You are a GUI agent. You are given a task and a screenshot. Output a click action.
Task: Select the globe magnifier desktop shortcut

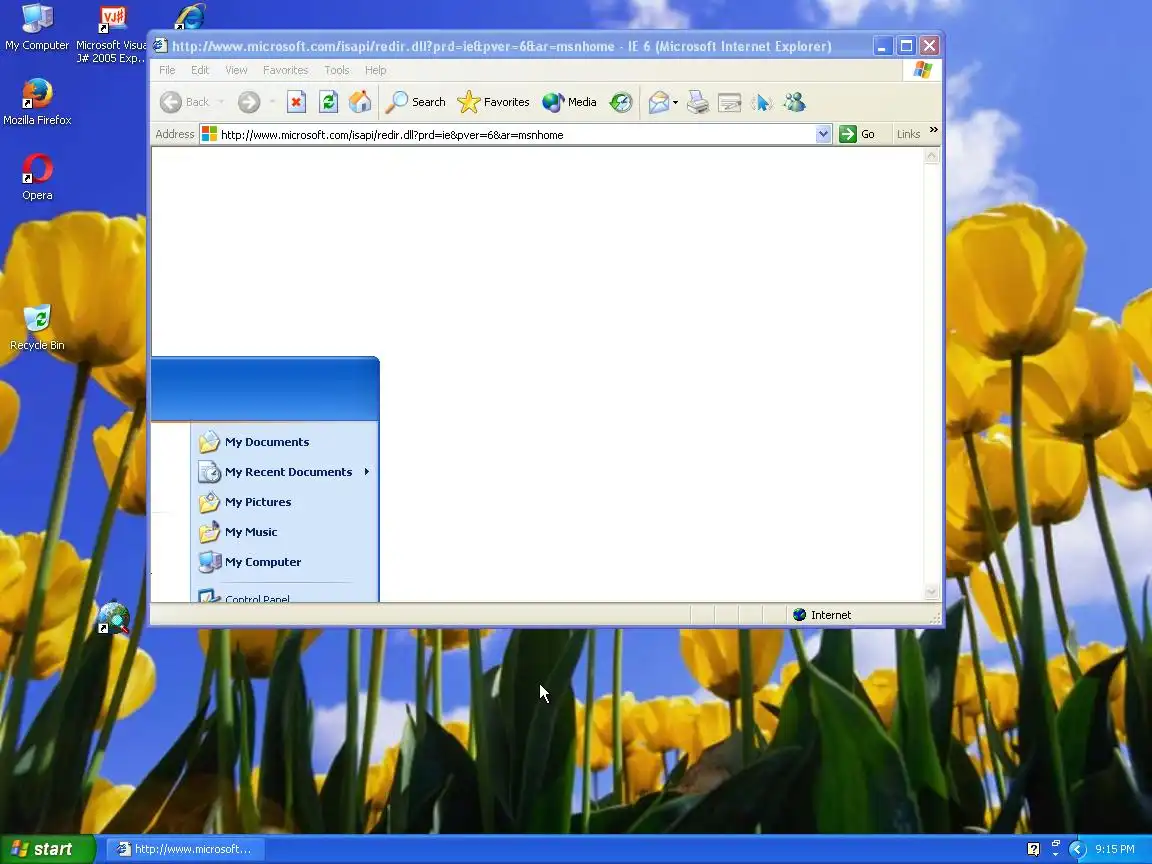click(x=113, y=618)
